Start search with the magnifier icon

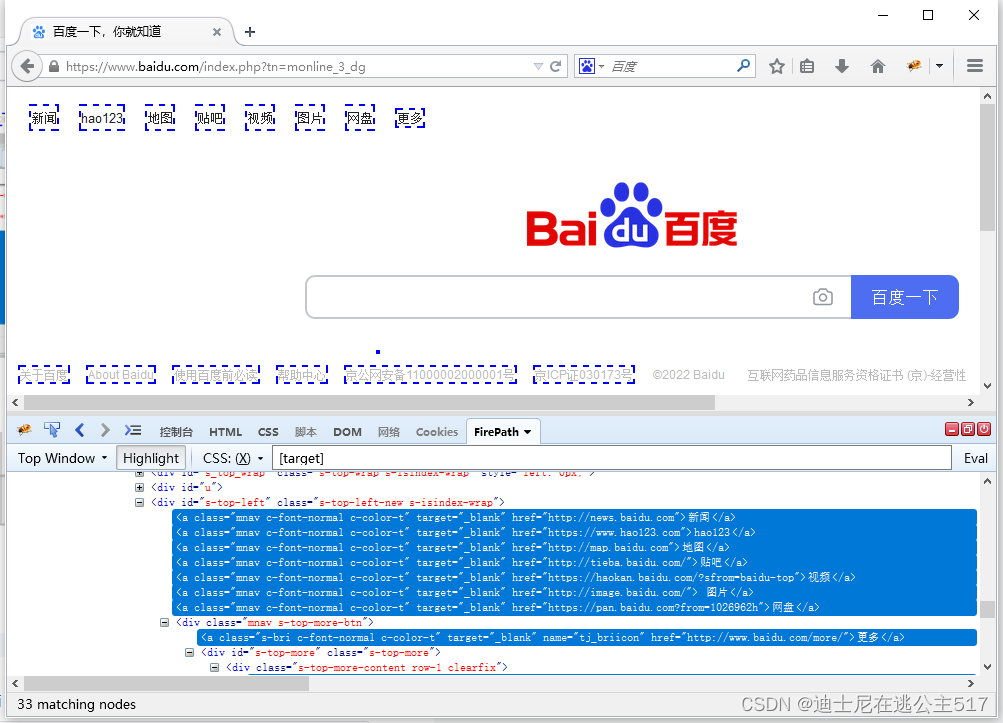743,66
